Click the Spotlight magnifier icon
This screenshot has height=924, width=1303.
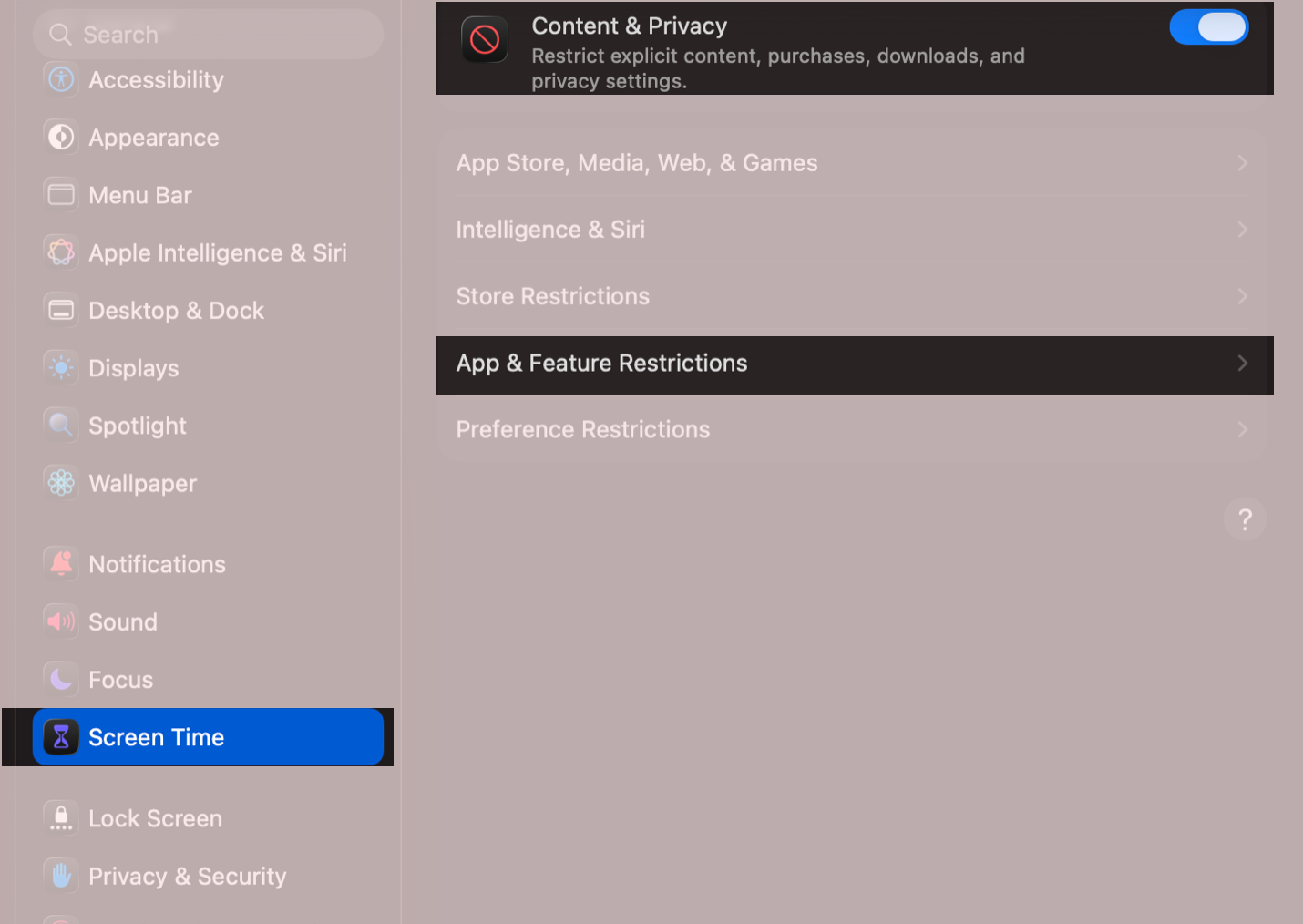tap(60, 425)
